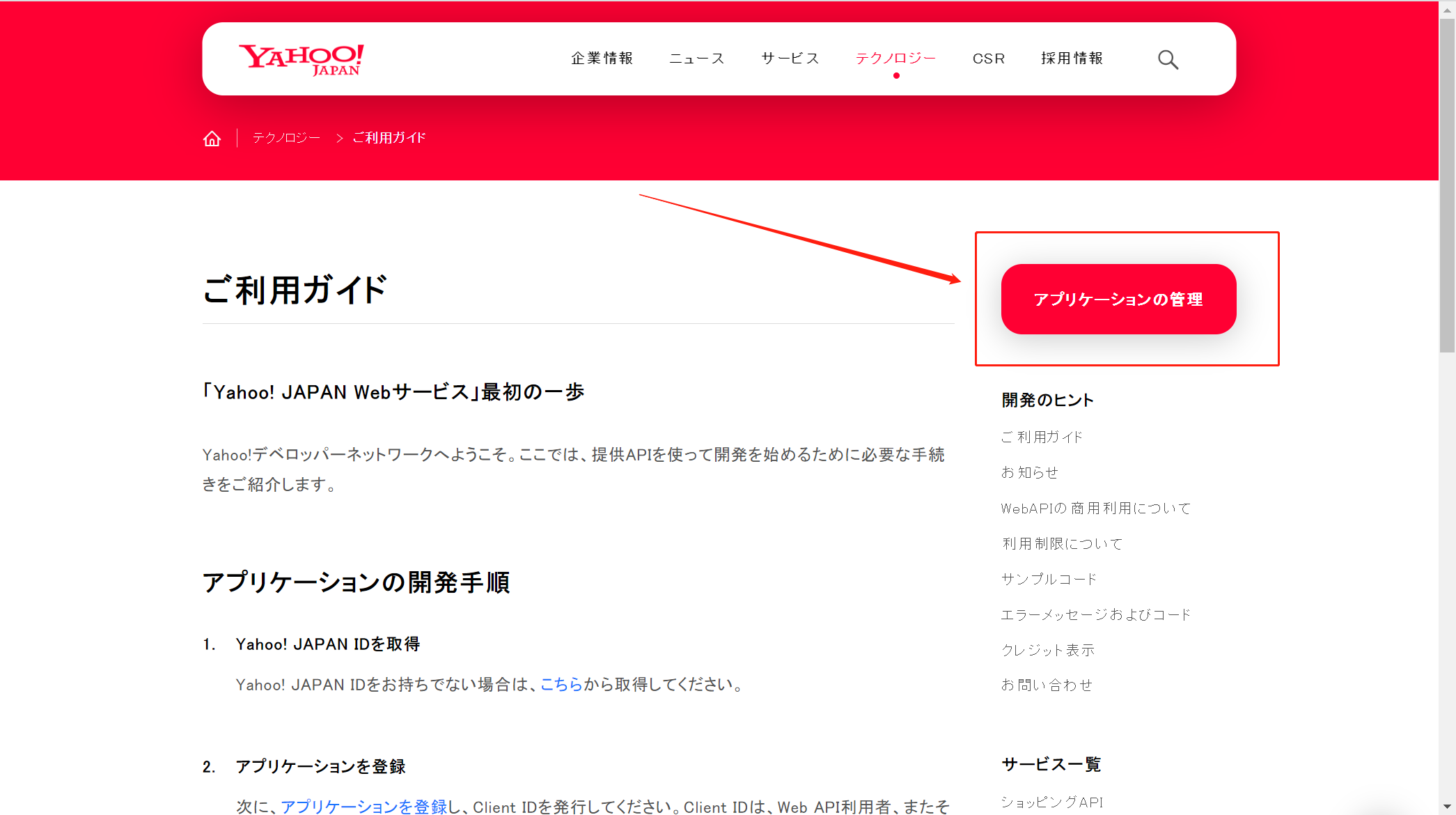Open エラーメッセージおよびコード sidebar link

pos(1095,614)
